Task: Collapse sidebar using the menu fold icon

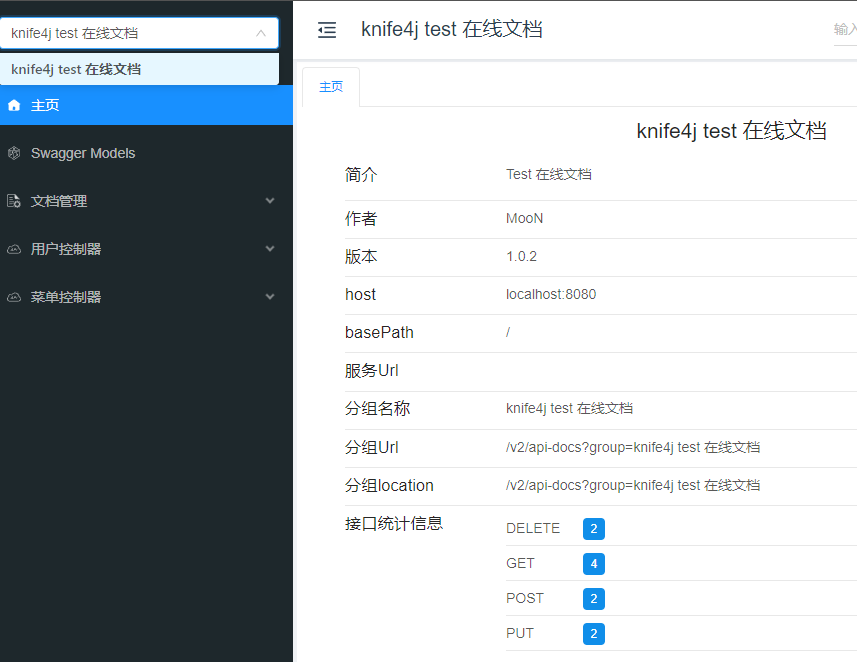Action: (x=327, y=30)
